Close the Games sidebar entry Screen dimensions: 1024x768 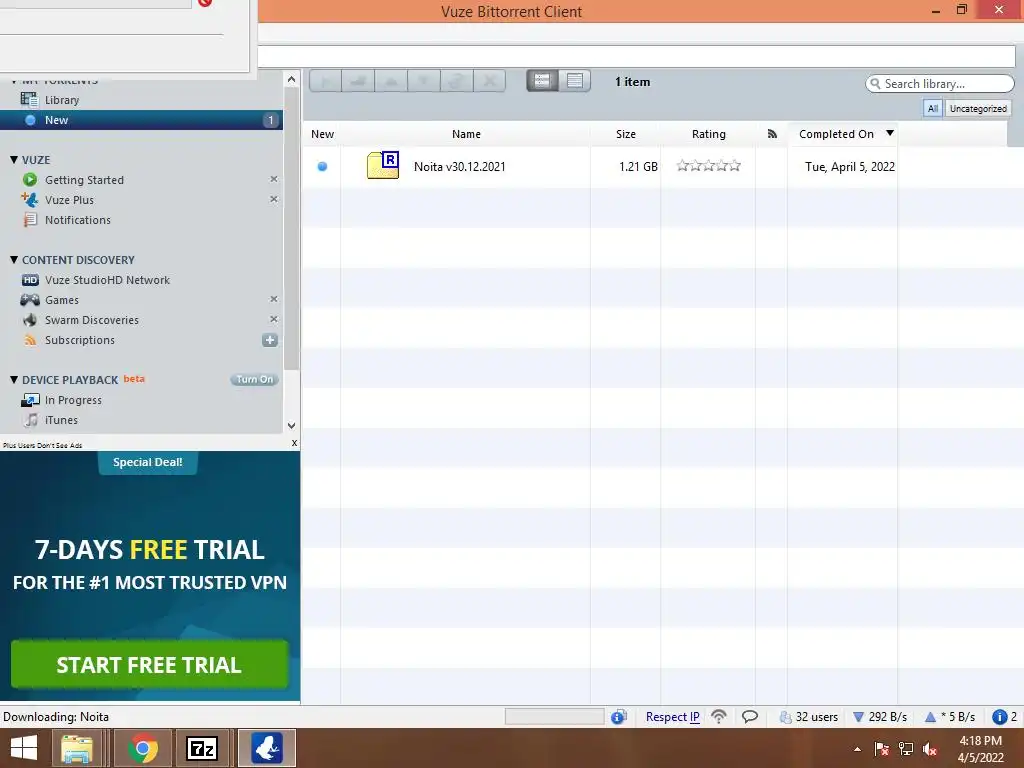pyautogui.click(x=274, y=299)
